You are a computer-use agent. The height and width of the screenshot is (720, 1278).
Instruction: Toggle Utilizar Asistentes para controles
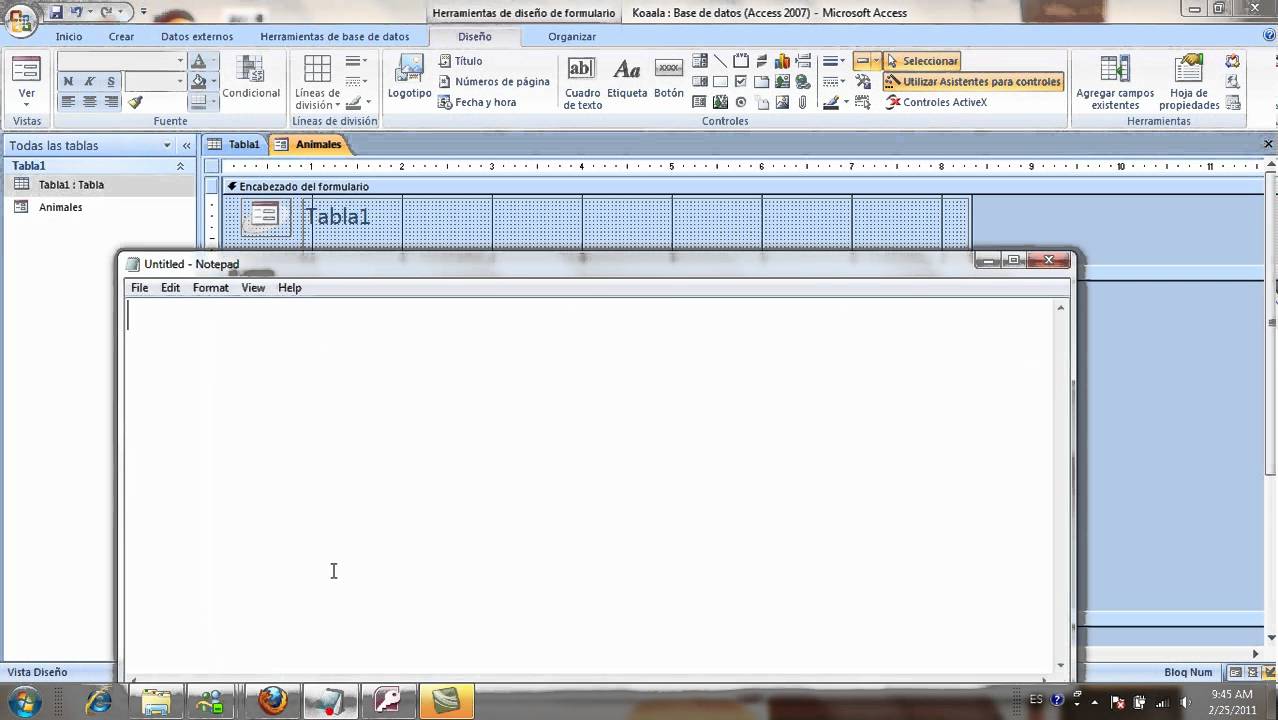pyautogui.click(x=973, y=82)
